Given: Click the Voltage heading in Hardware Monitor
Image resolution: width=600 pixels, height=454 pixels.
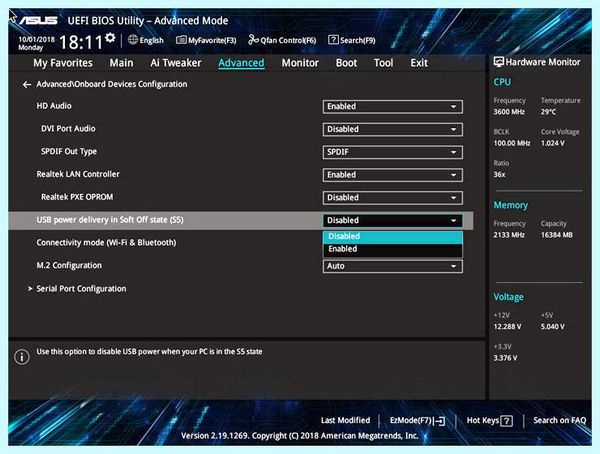Looking at the screenshot, I should pos(508,297).
